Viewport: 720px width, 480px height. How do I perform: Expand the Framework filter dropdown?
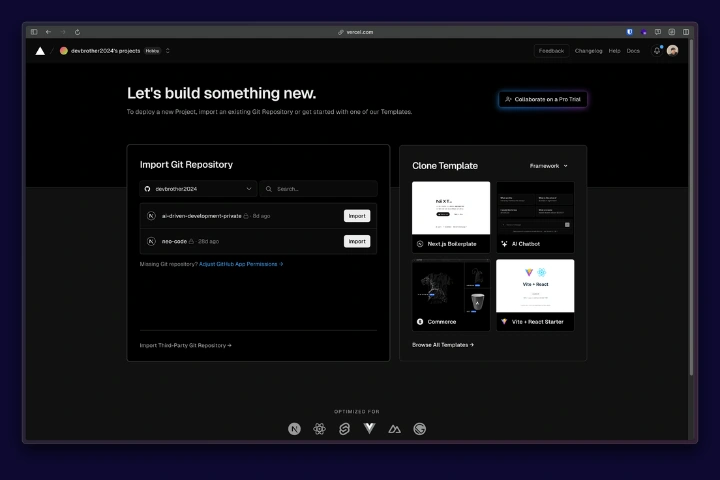pos(549,166)
